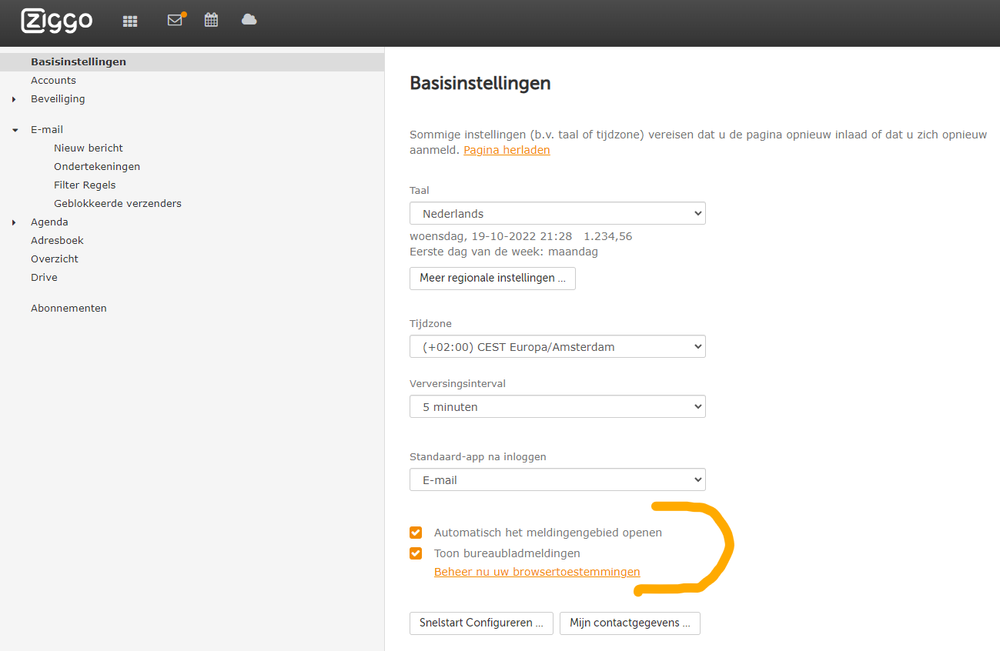
Task: Expand the Agenda tree arrow
Action: click(x=14, y=223)
